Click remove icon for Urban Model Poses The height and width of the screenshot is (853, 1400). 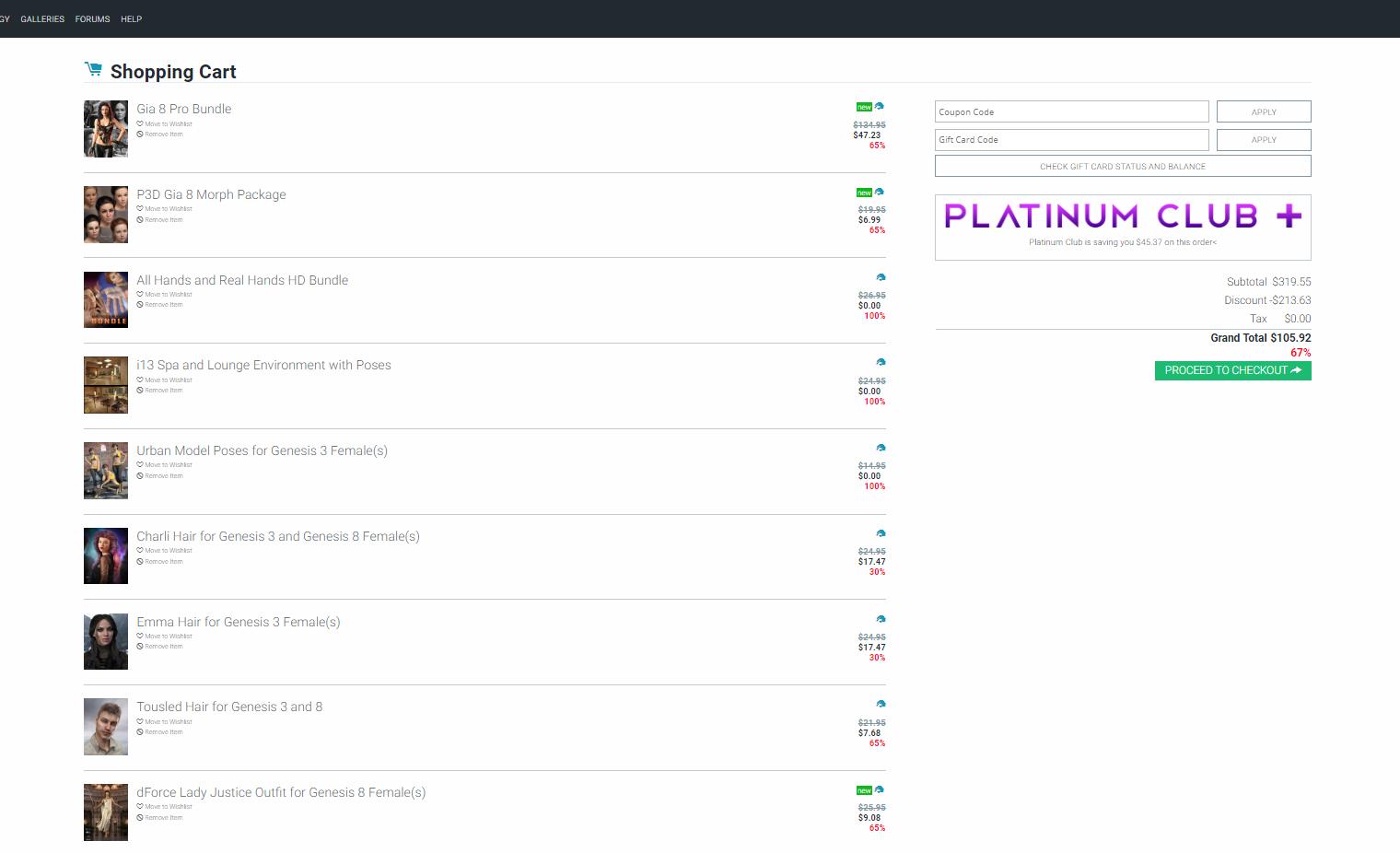point(140,476)
